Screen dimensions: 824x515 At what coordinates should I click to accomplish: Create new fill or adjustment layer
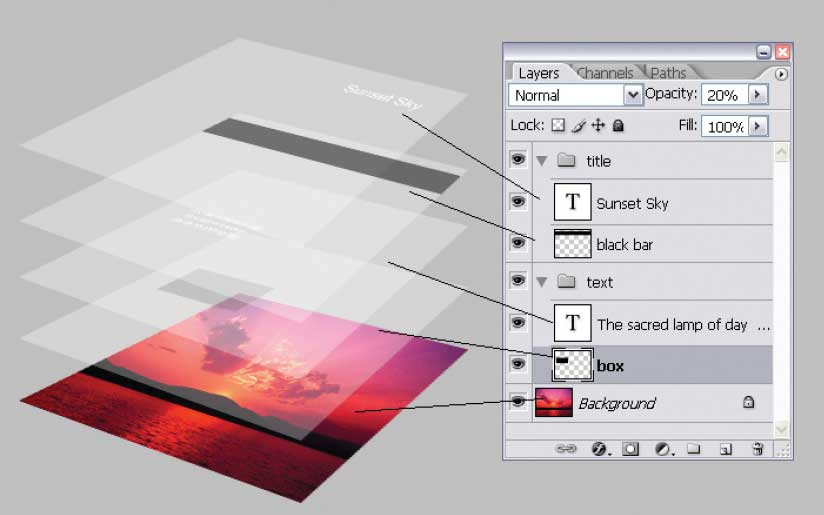click(x=662, y=450)
